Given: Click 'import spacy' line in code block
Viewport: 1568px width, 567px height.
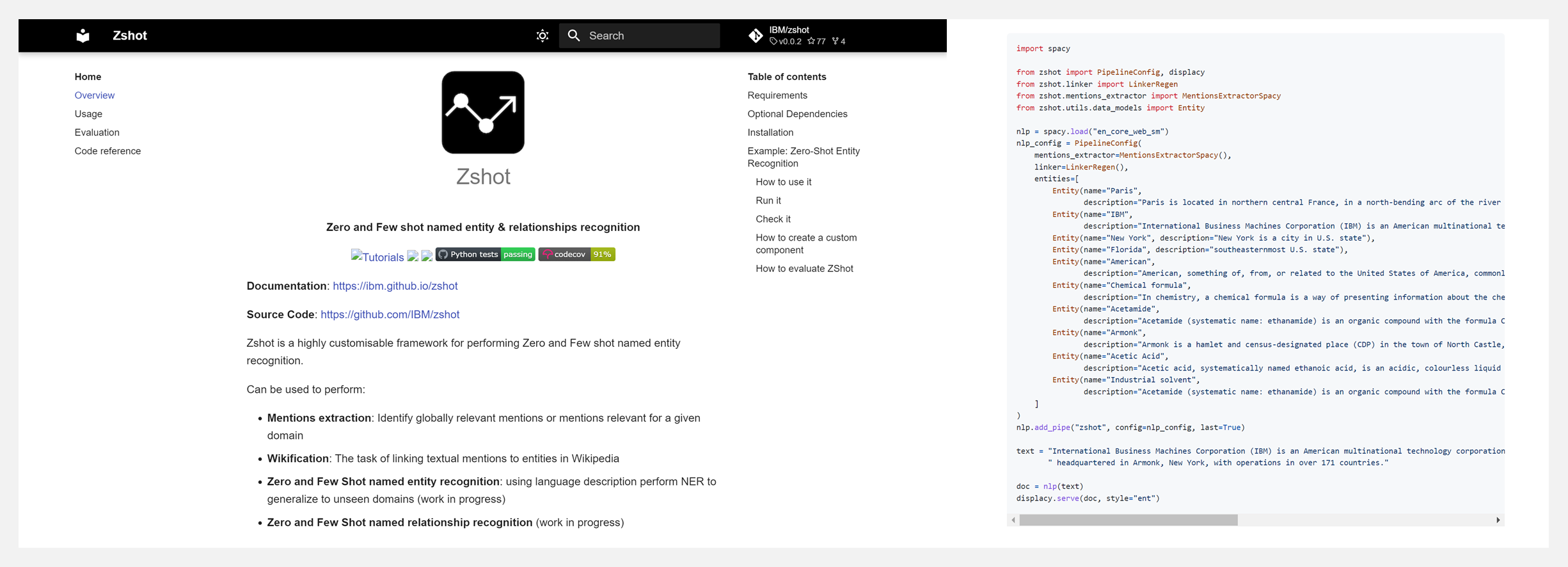Looking at the screenshot, I should [1043, 49].
